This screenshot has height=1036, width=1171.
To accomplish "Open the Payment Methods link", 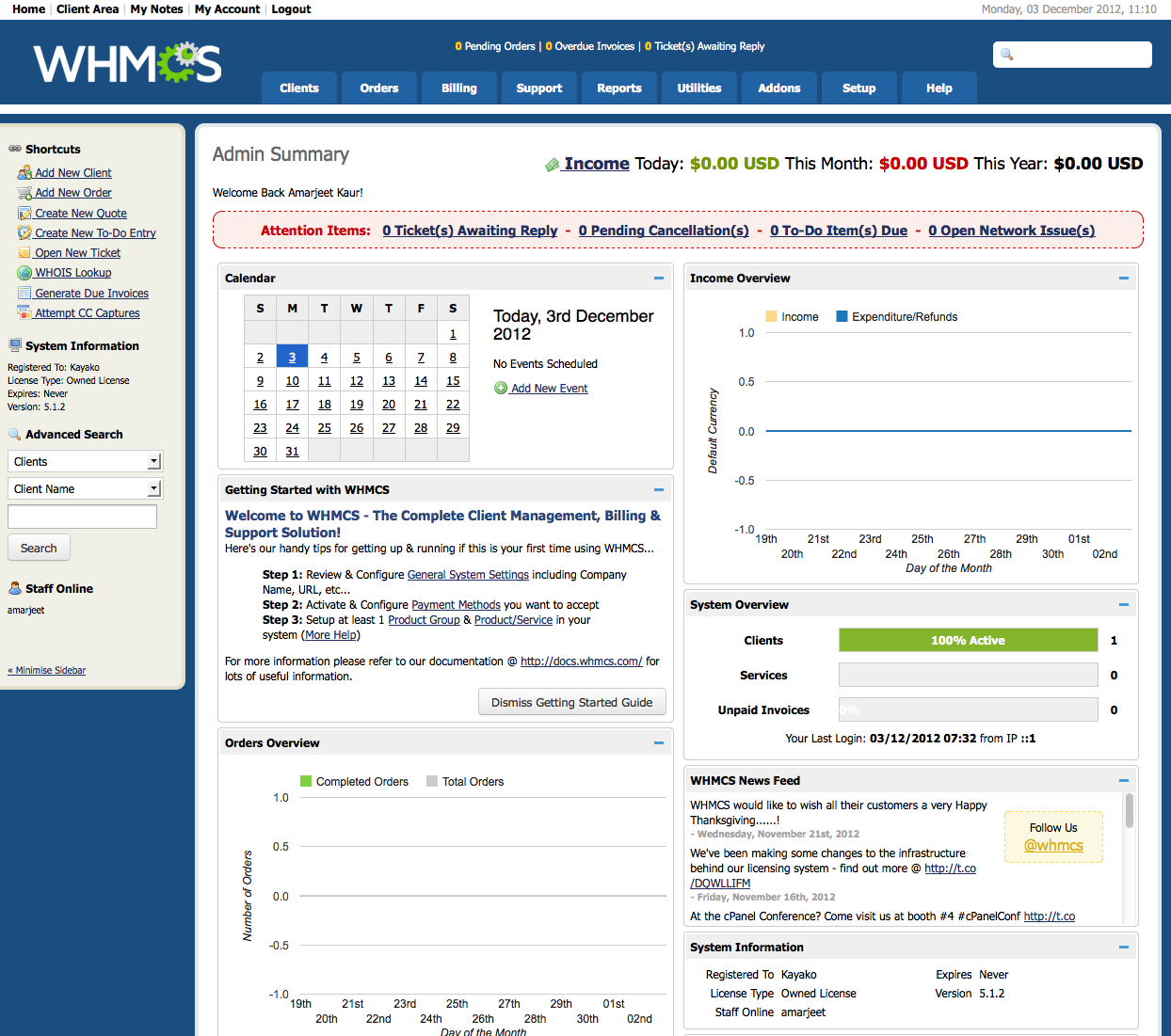I will pyautogui.click(x=456, y=605).
